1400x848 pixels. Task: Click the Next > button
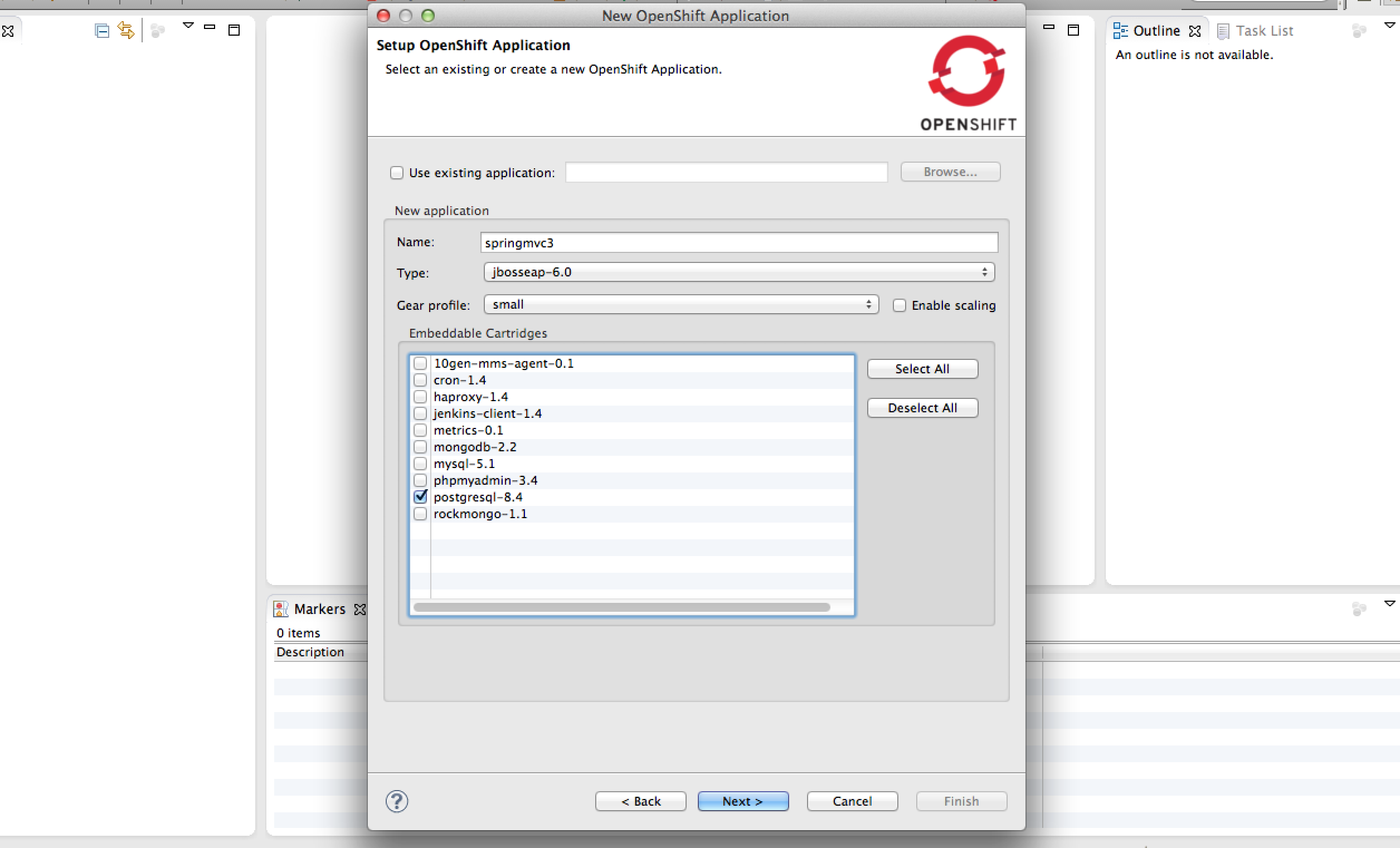point(742,801)
